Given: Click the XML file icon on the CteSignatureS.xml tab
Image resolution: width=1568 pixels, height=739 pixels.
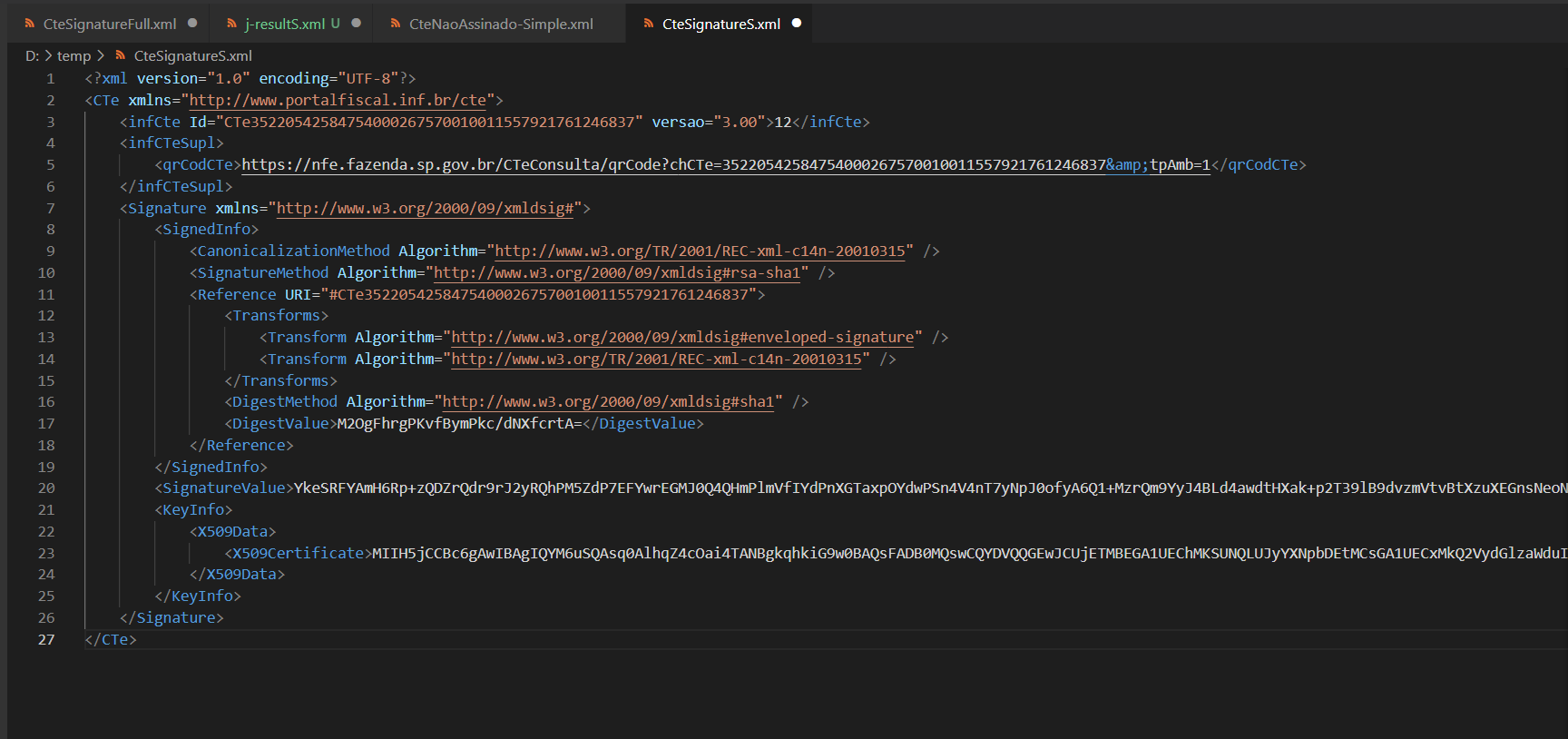Looking at the screenshot, I should tap(649, 24).
